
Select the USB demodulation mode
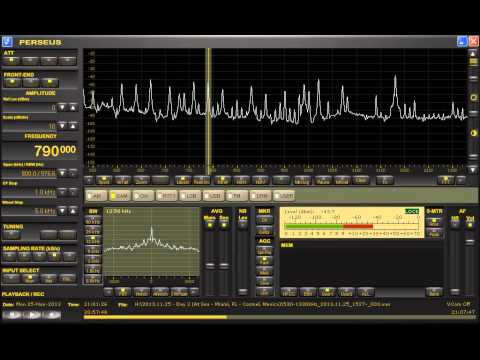213,196
